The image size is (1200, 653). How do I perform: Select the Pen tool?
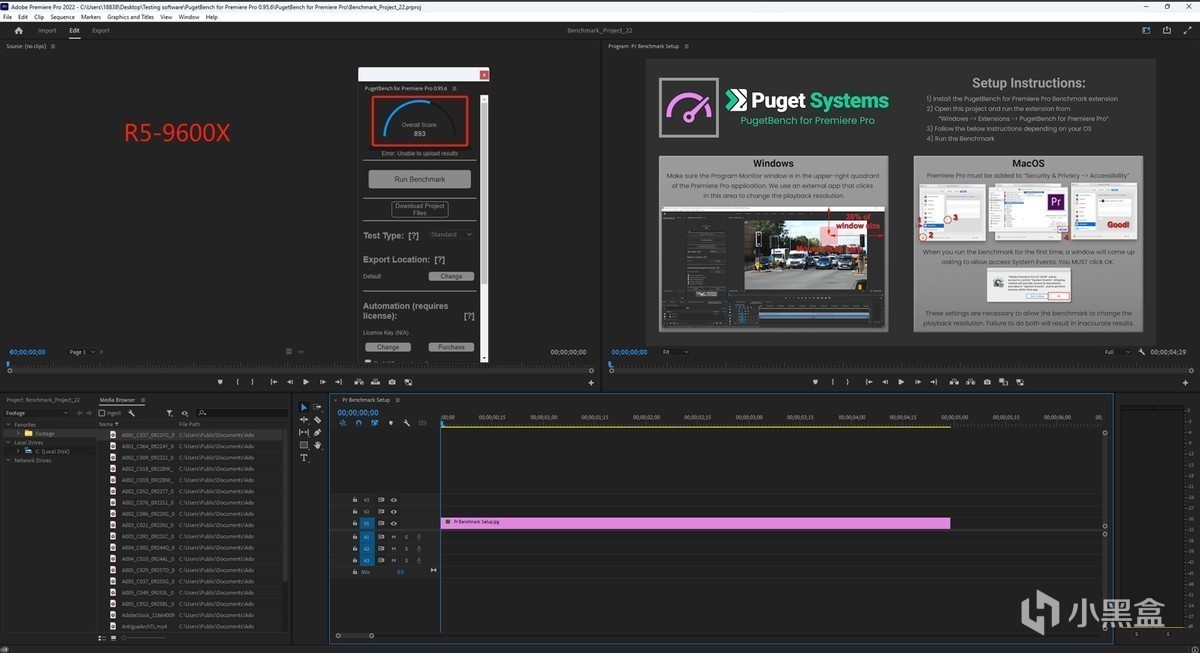pyautogui.click(x=317, y=433)
